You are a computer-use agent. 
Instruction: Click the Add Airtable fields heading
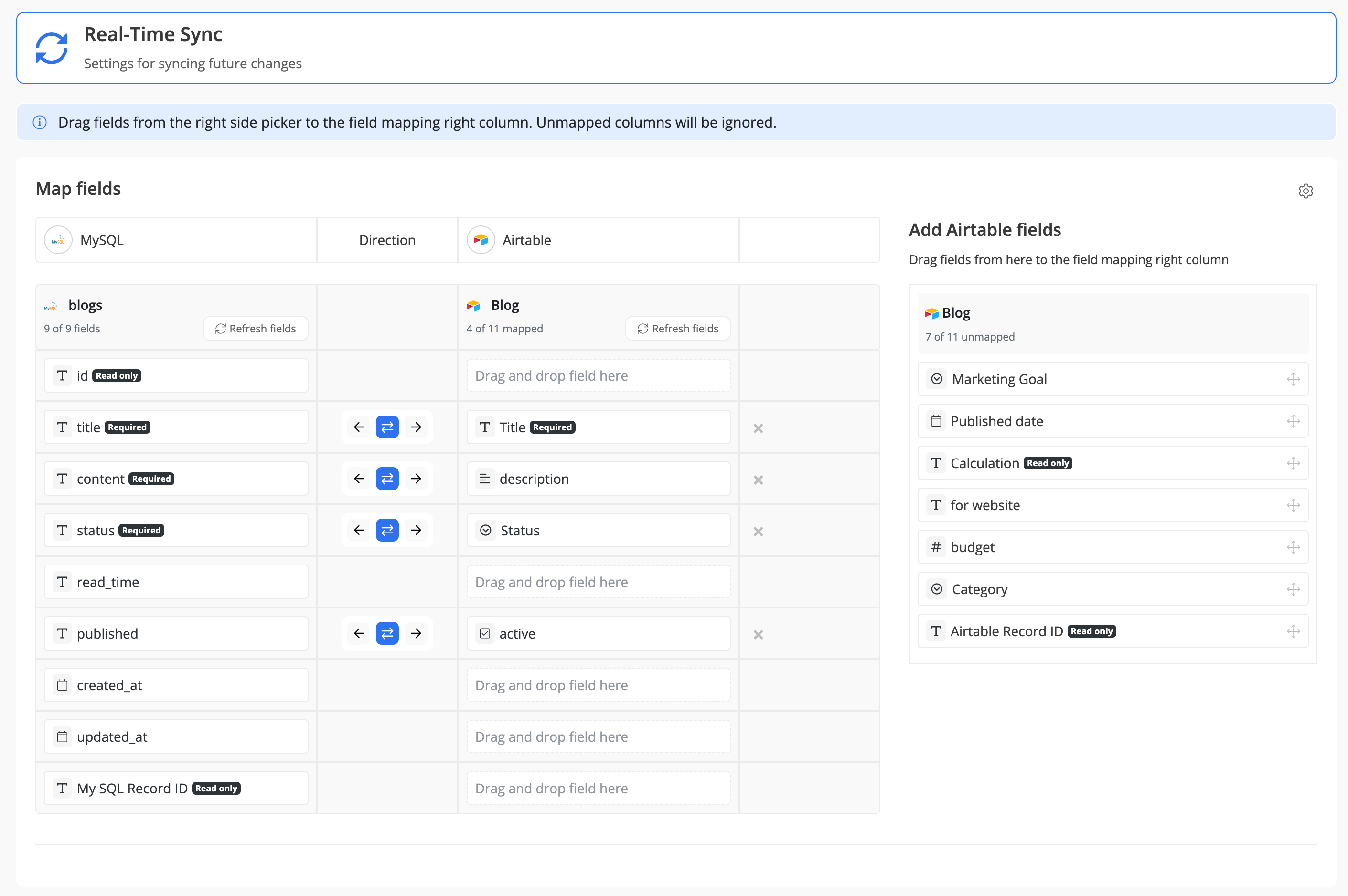coord(984,230)
